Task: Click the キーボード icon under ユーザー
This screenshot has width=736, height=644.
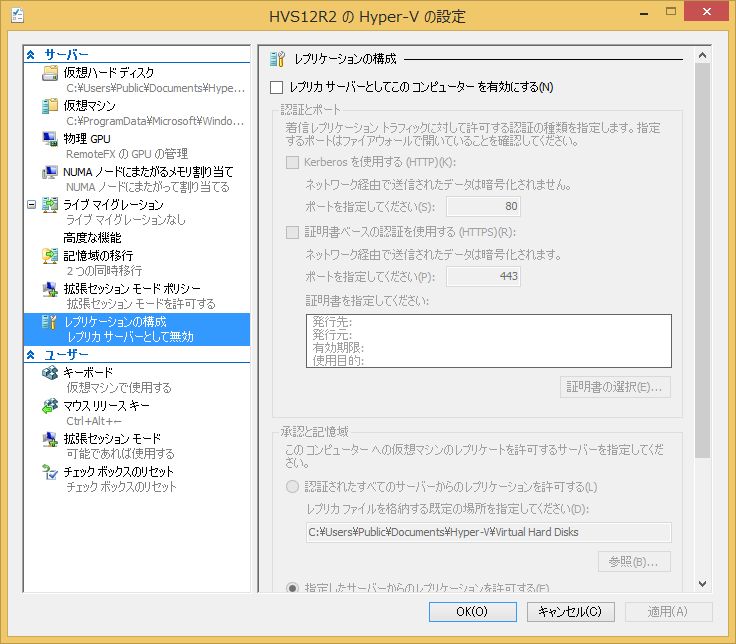Action: coord(50,373)
